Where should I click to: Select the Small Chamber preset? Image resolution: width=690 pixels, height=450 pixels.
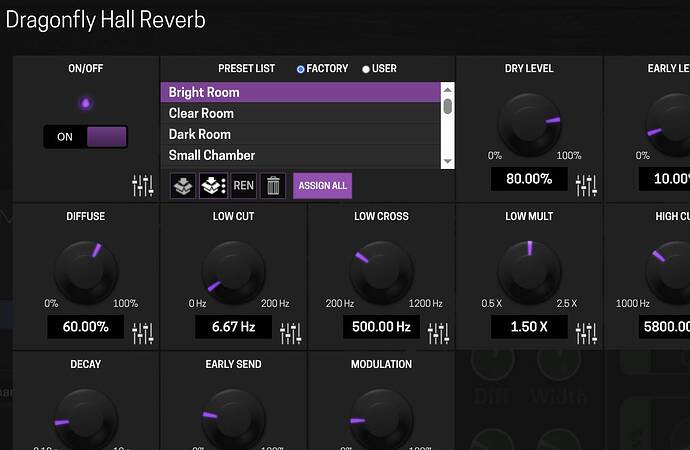point(301,155)
